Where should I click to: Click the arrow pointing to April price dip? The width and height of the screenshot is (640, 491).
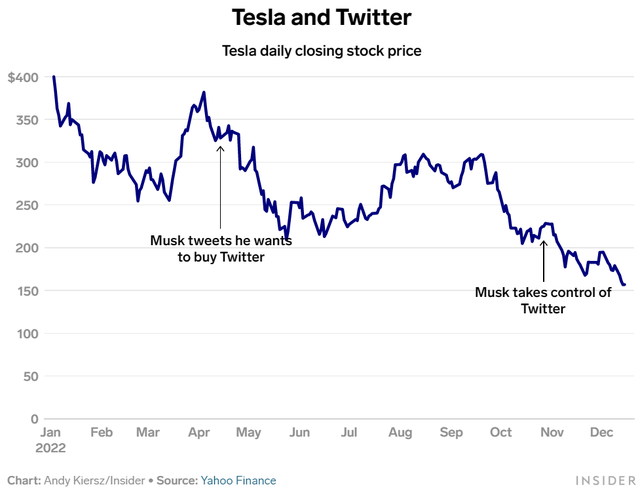click(x=220, y=187)
